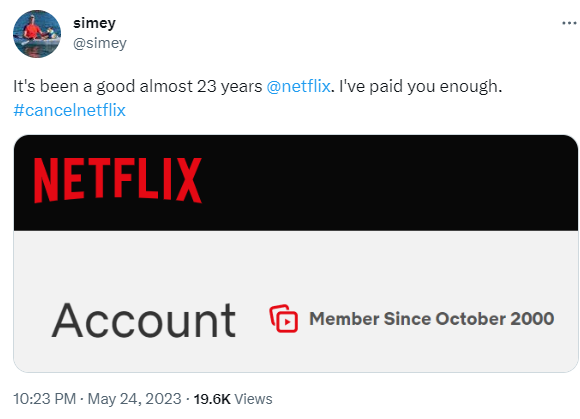
Task: Click the Member Since October 2000 text
Action: click(x=432, y=319)
